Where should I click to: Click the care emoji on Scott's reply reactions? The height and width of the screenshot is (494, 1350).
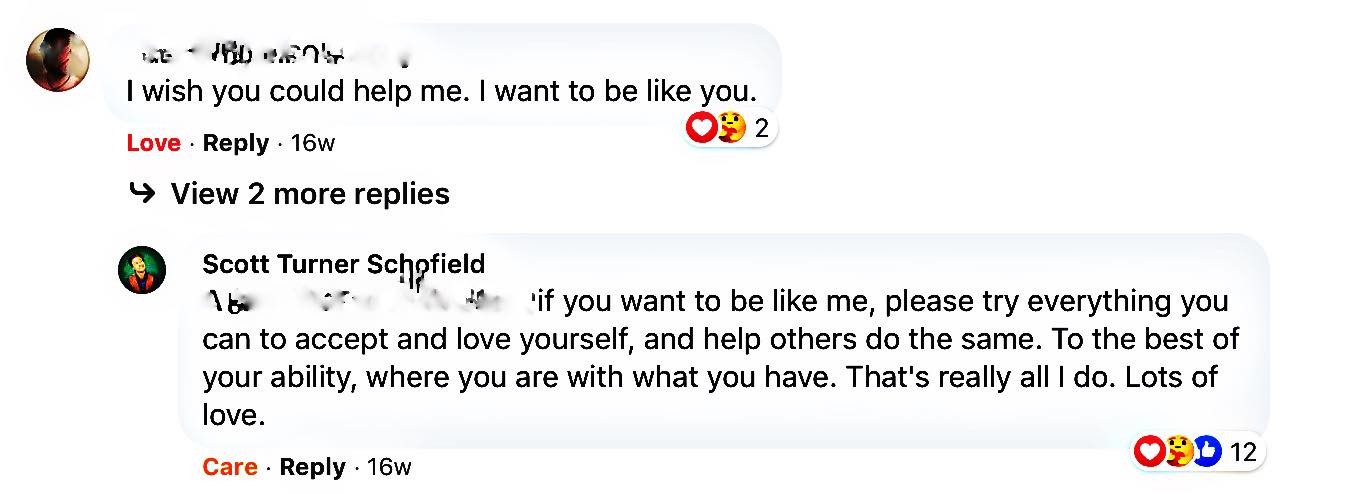(1179, 452)
